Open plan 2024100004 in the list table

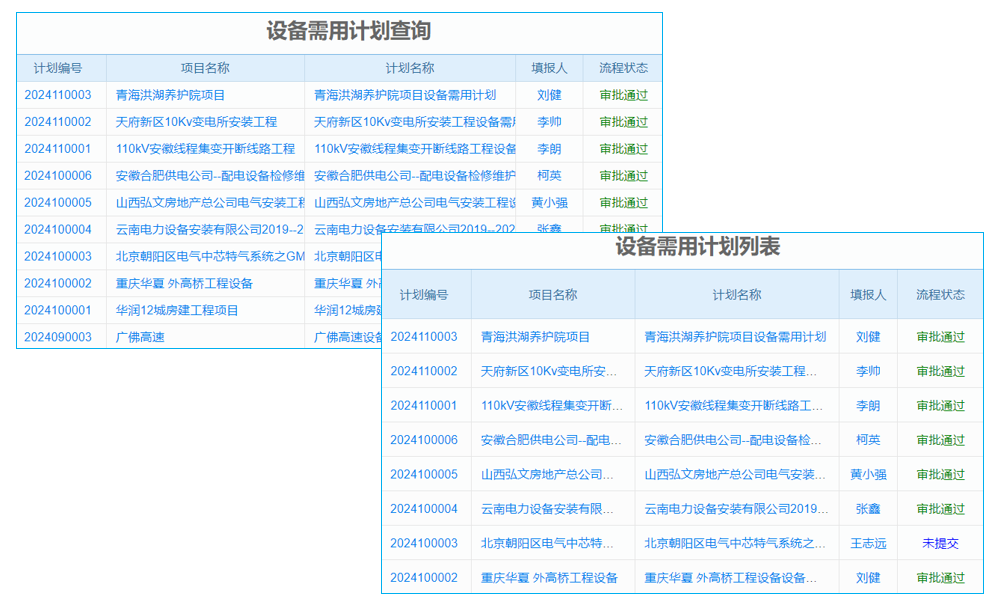(426, 509)
